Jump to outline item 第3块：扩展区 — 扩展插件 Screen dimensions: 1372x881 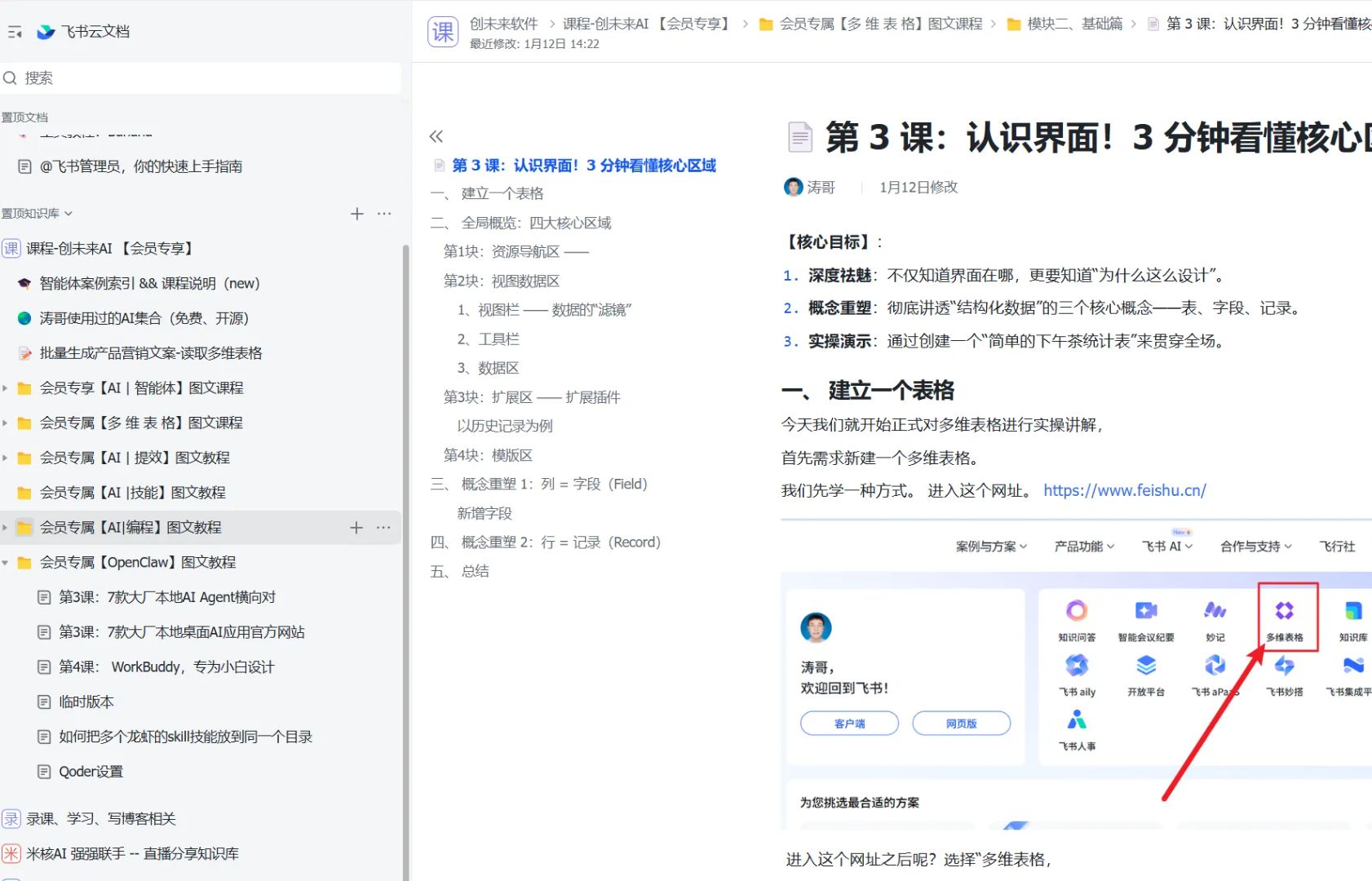click(x=532, y=398)
